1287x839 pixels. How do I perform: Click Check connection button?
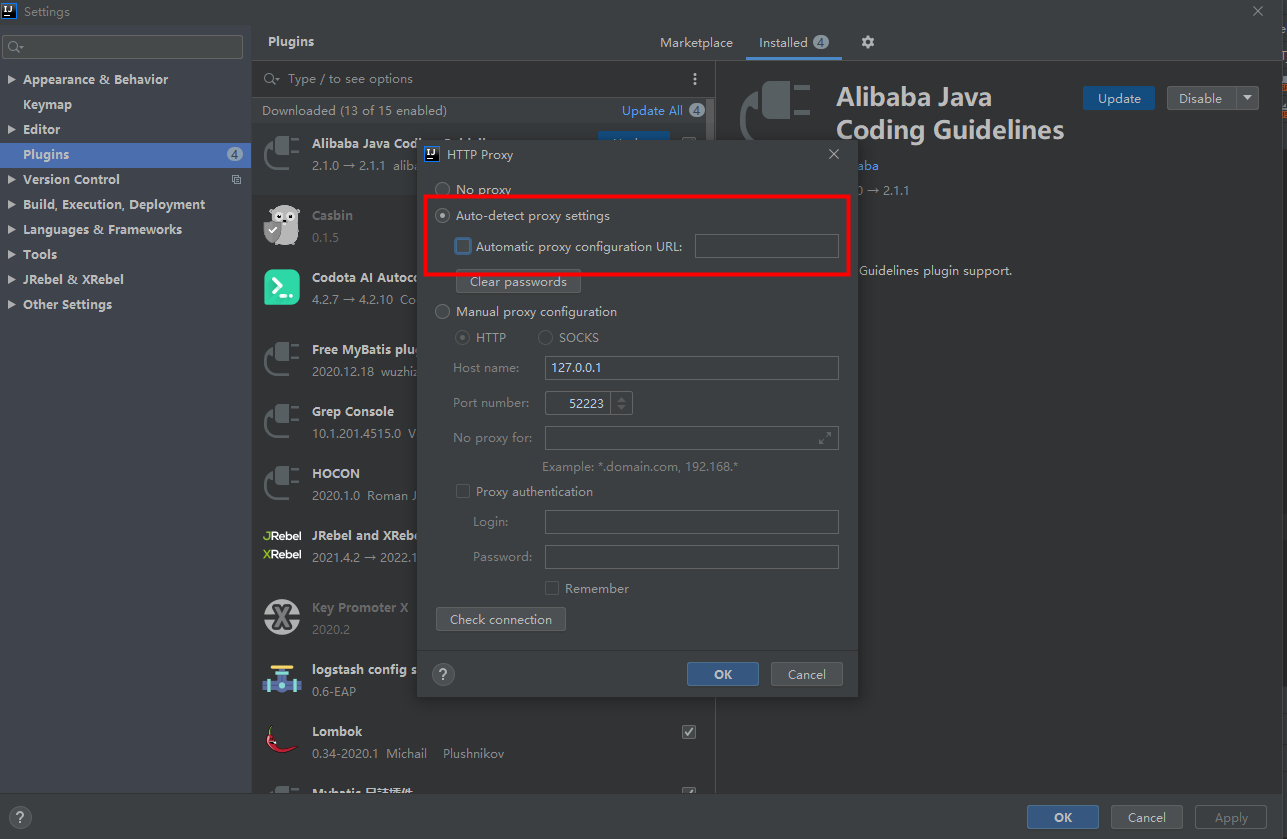tap(501, 619)
